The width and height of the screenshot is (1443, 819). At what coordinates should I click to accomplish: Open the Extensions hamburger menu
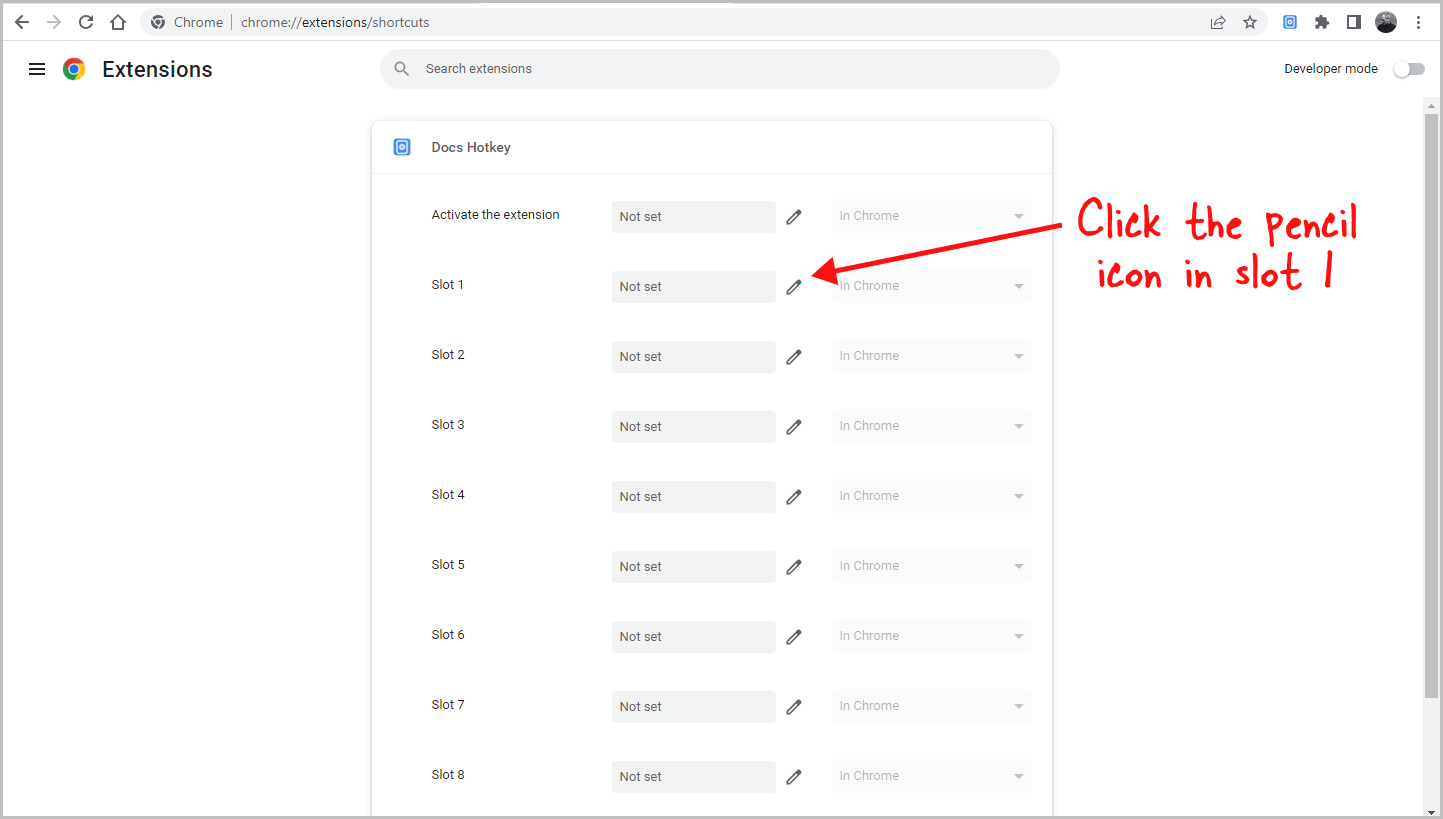coord(37,69)
